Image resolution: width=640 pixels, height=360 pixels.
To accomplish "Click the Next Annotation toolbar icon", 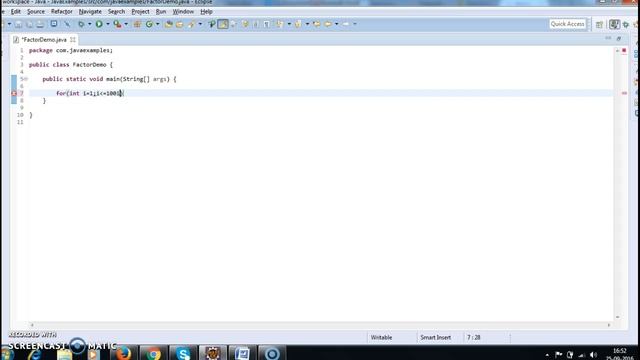I will tap(280, 24).
